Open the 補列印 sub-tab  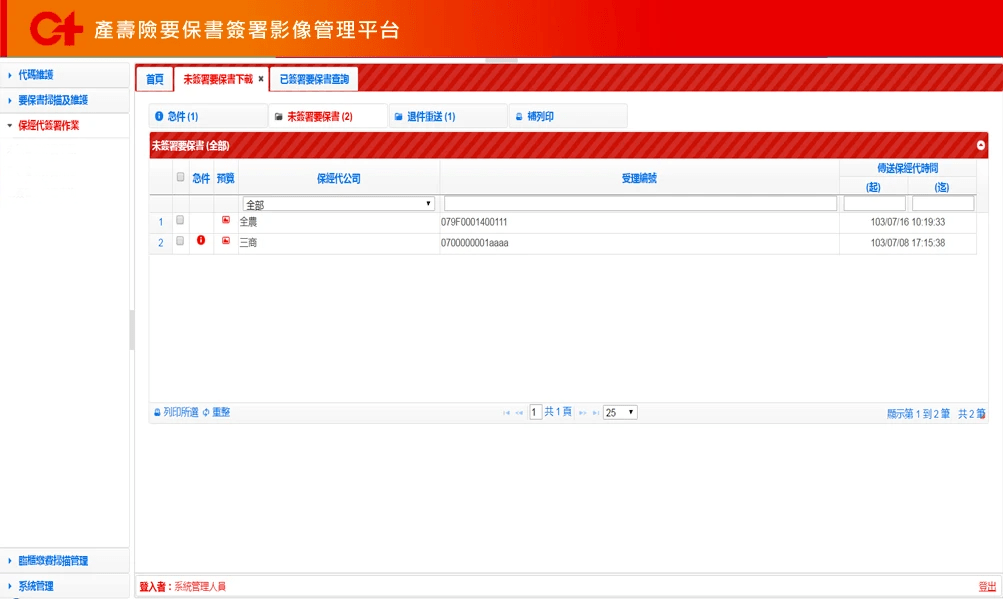tap(568, 116)
